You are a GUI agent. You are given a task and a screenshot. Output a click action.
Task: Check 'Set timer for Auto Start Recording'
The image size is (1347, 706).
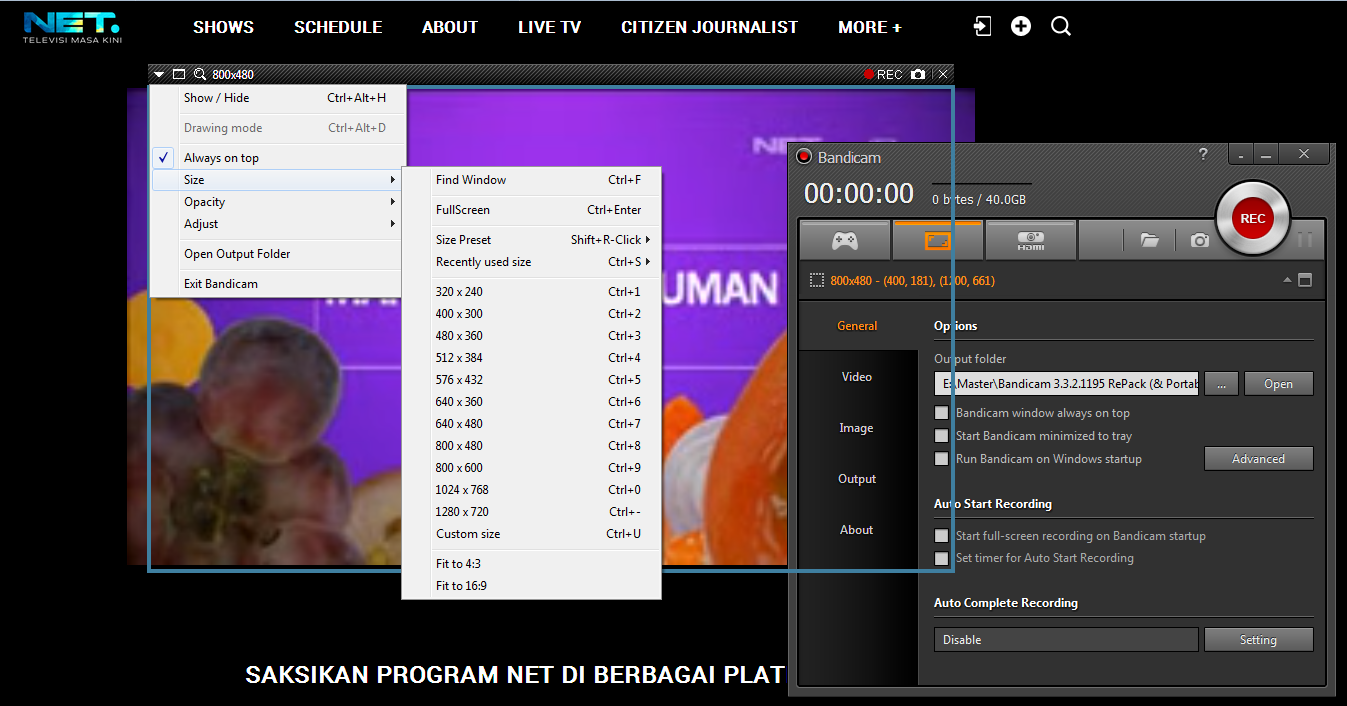pyautogui.click(x=941, y=558)
